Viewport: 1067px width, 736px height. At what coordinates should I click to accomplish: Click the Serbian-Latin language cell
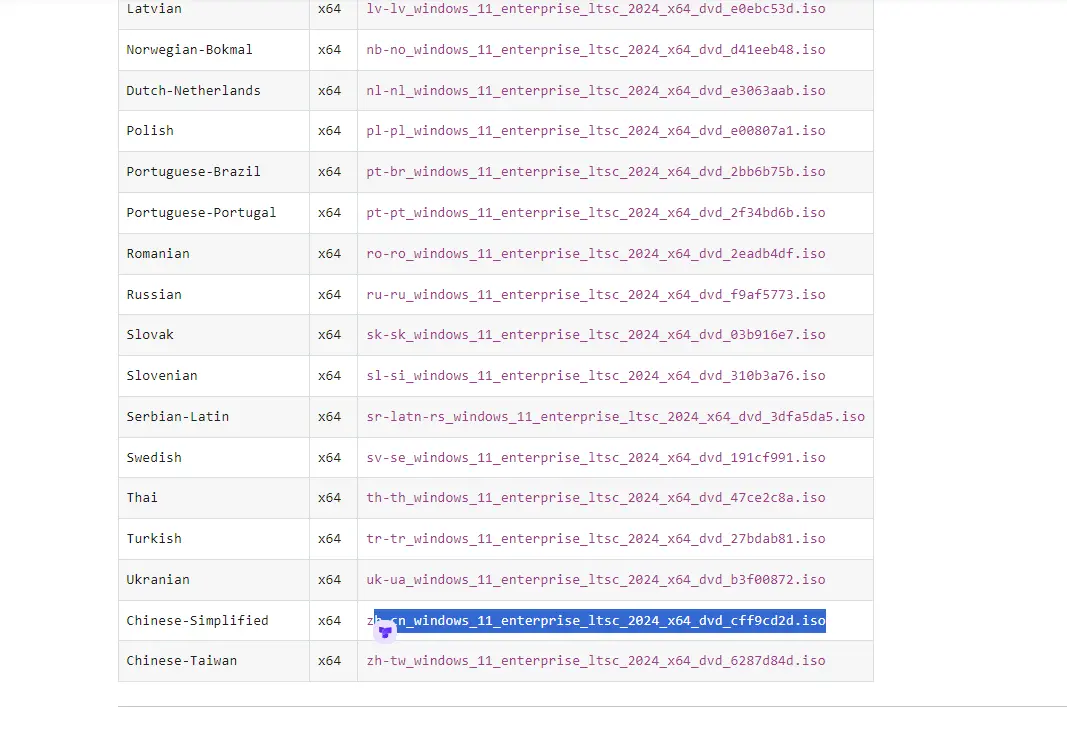[x=214, y=416]
